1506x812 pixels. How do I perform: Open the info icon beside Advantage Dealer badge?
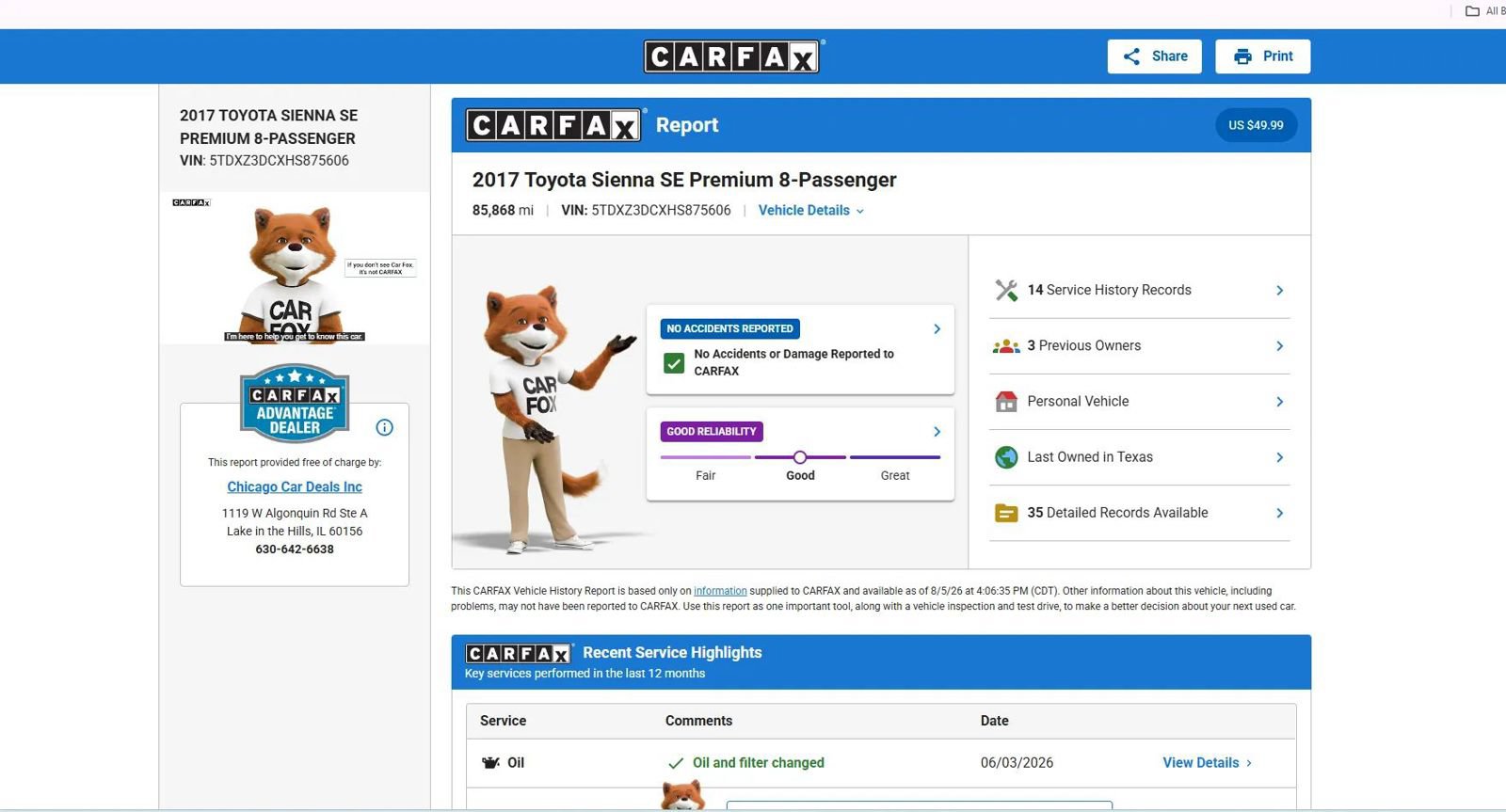point(384,427)
